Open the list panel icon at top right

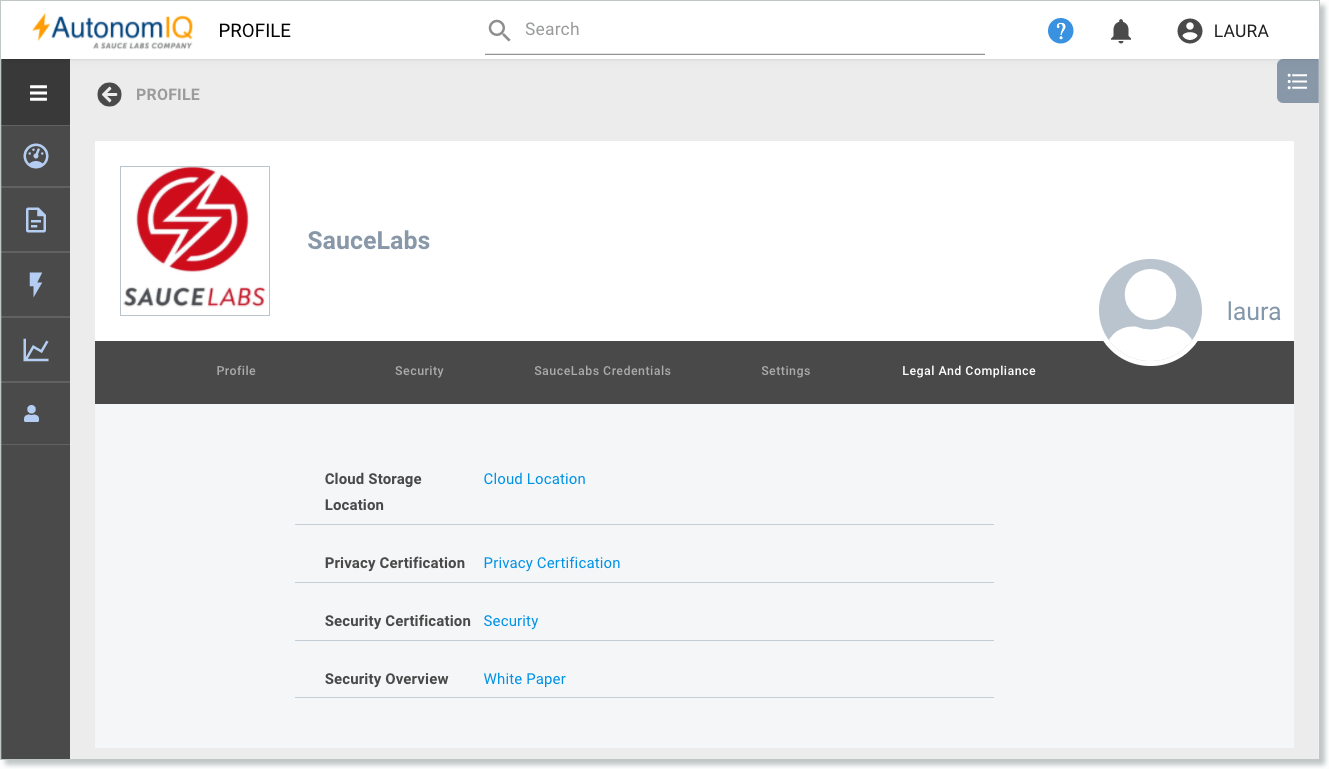(1297, 81)
